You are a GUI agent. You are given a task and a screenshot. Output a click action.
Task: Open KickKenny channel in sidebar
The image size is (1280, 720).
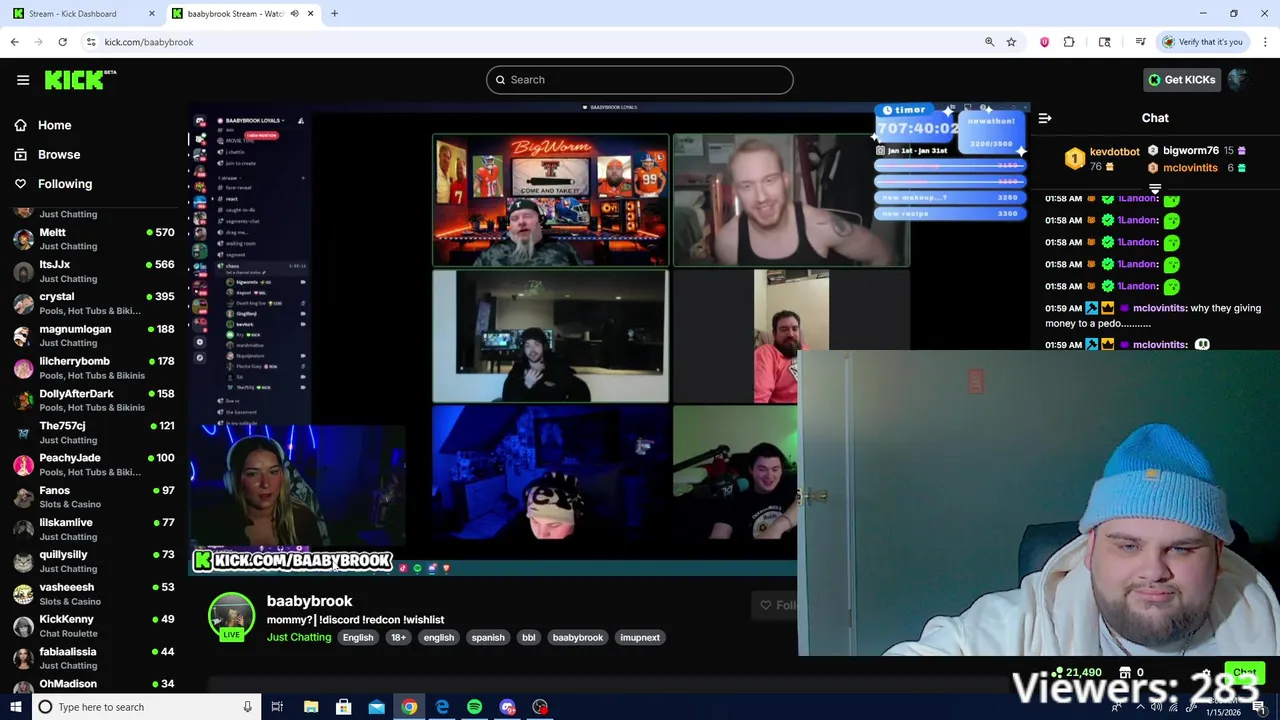pos(94,626)
